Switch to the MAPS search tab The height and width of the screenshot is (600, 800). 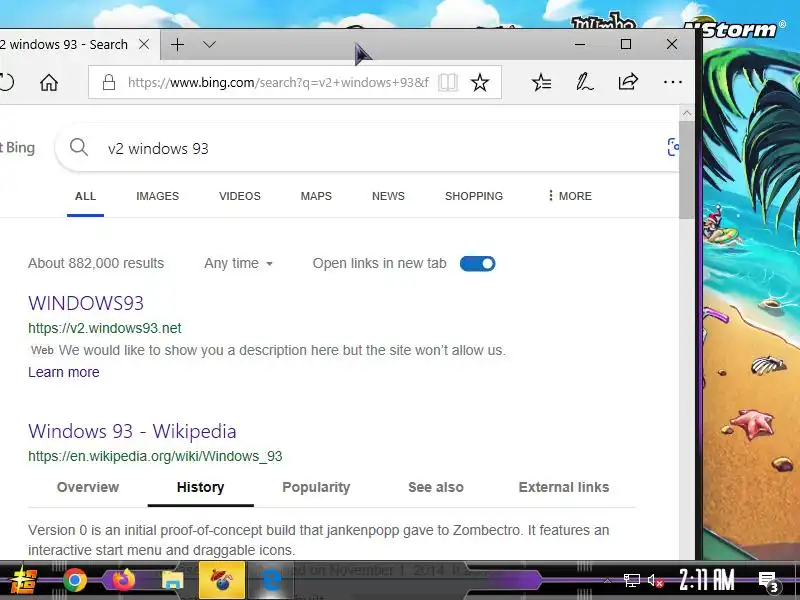(316, 196)
